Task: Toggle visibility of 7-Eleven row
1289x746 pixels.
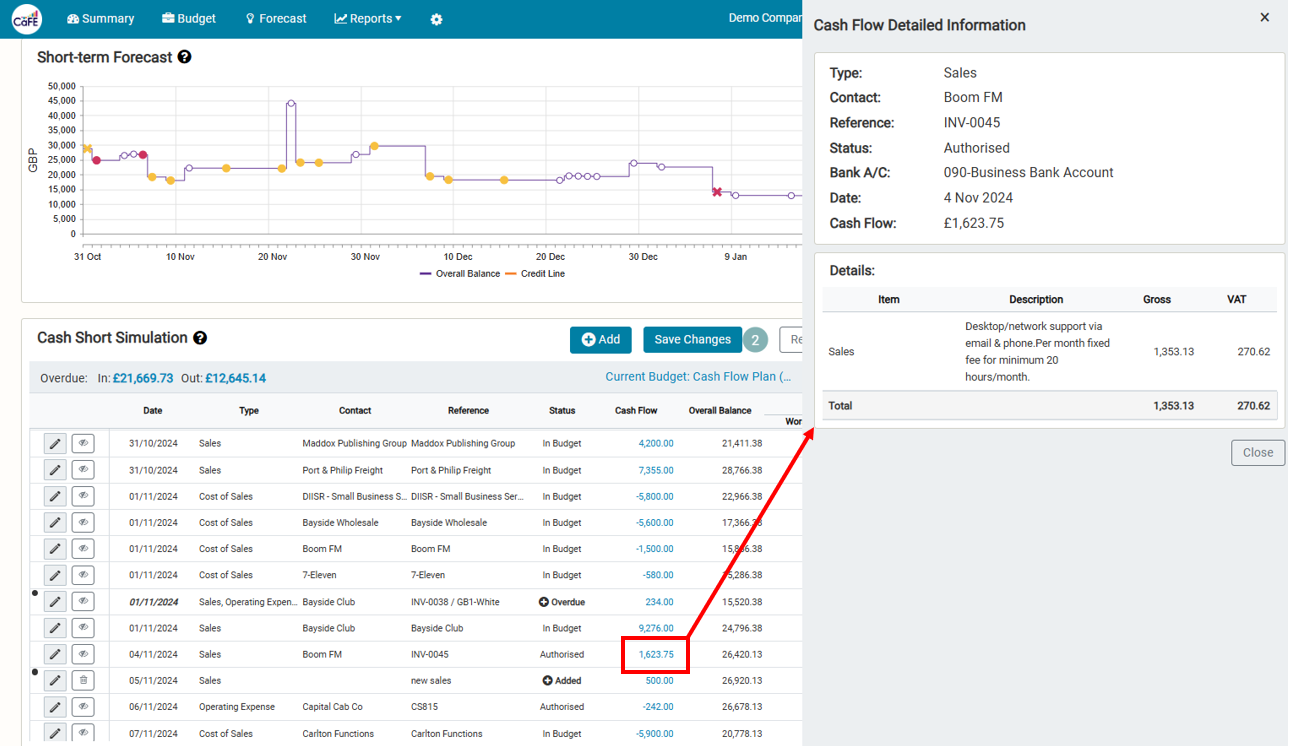Action: [83, 575]
